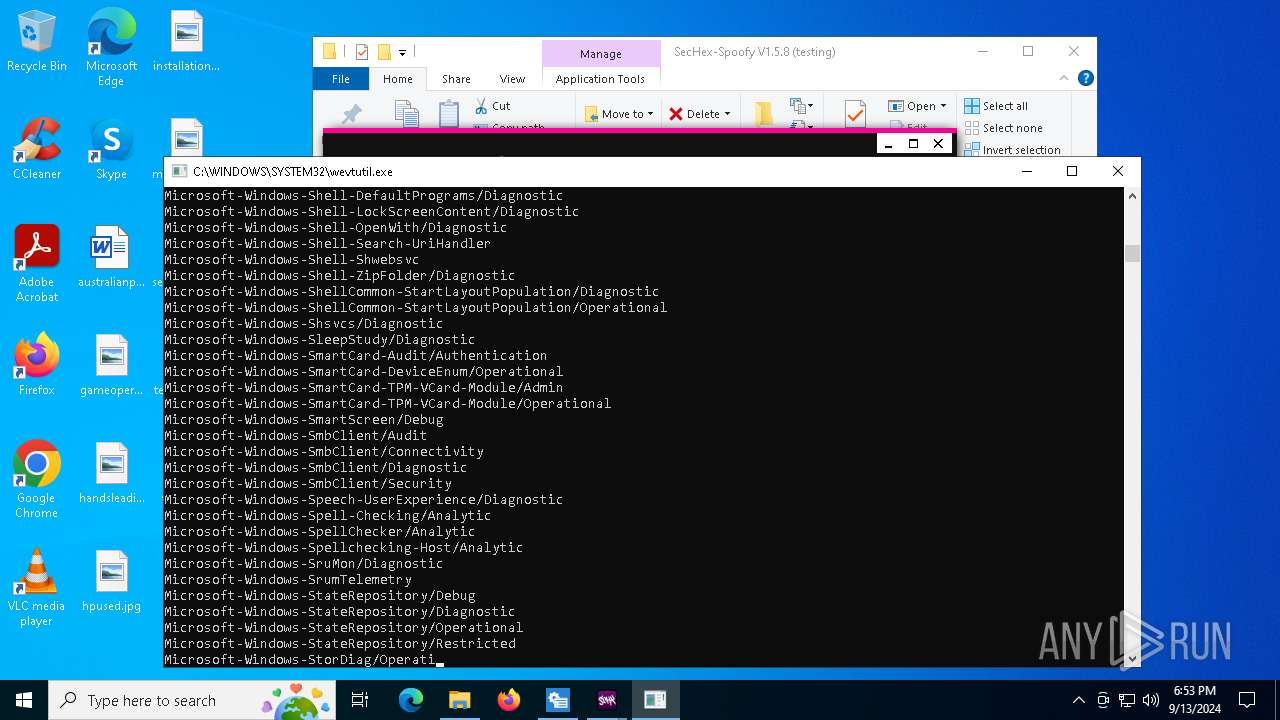1280x720 pixels.
Task: Click the taskbar clock showing 6:53 PM
Action: (x=1194, y=700)
